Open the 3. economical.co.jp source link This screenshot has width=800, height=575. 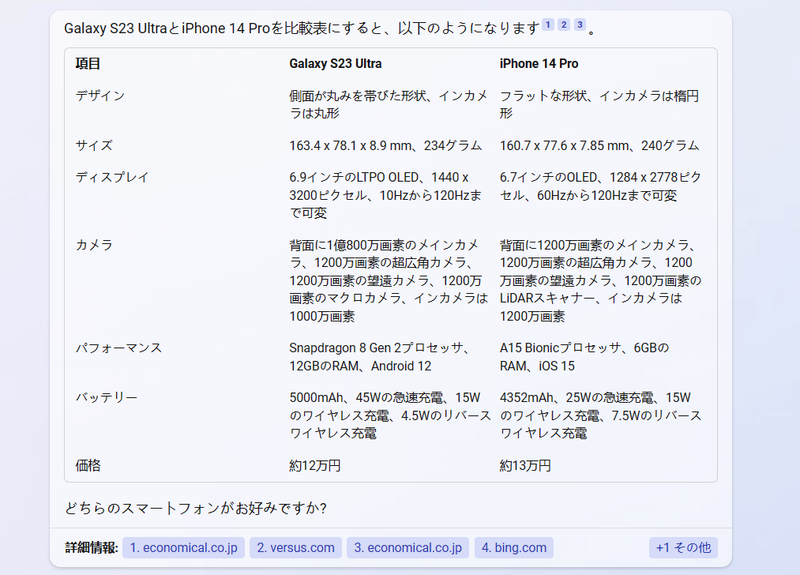pos(408,547)
